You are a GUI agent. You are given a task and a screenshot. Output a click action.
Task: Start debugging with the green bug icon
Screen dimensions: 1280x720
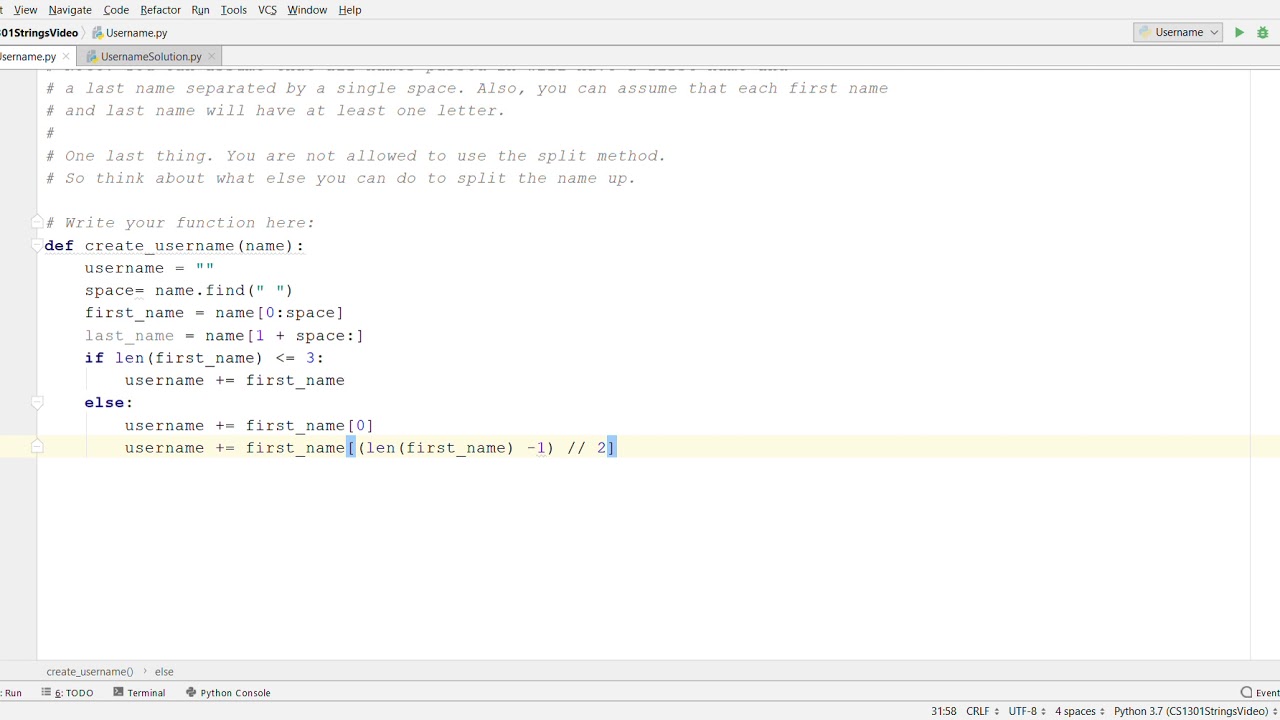[x=1263, y=32]
